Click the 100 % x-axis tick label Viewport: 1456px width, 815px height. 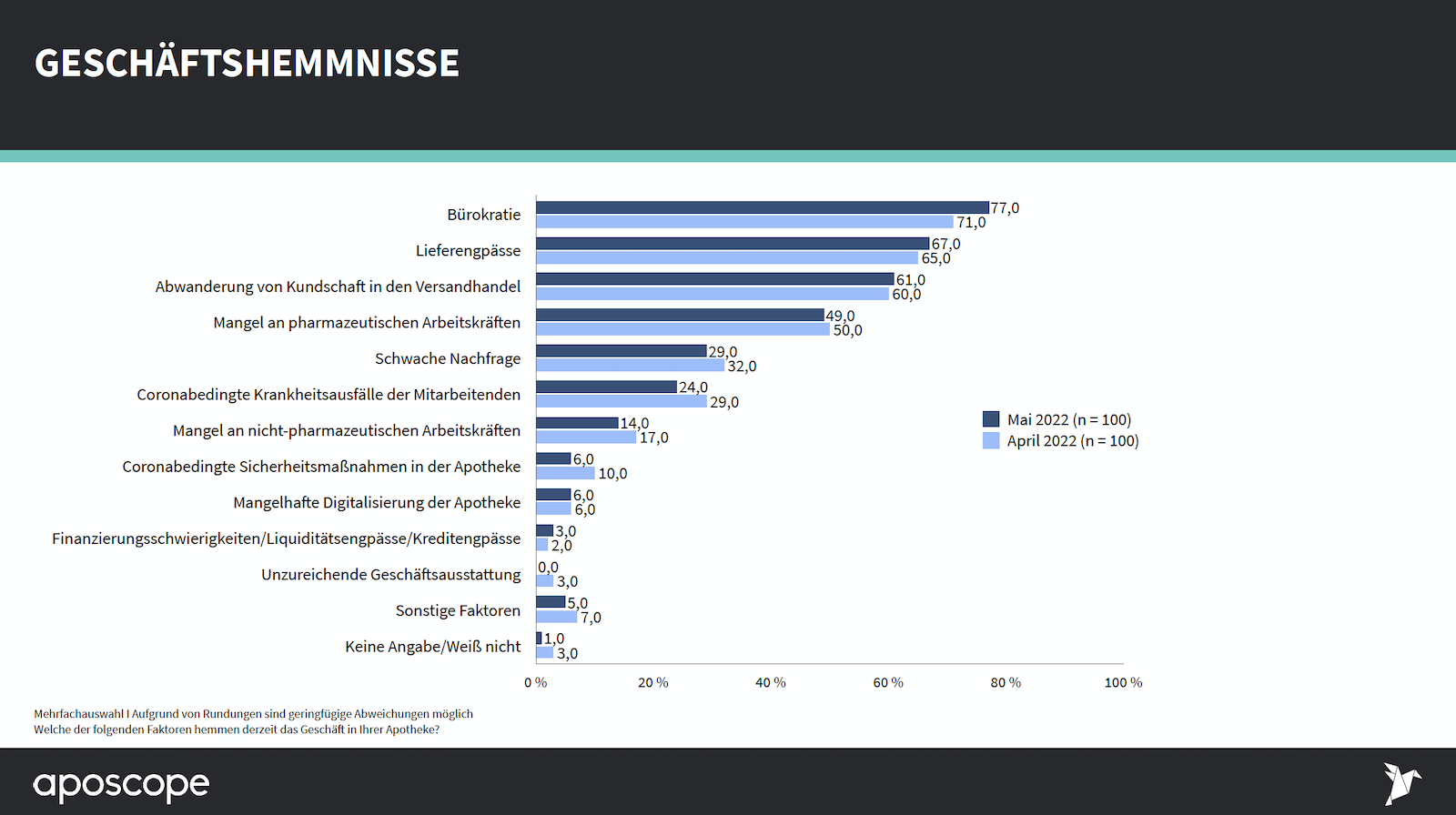pyautogui.click(x=1123, y=682)
